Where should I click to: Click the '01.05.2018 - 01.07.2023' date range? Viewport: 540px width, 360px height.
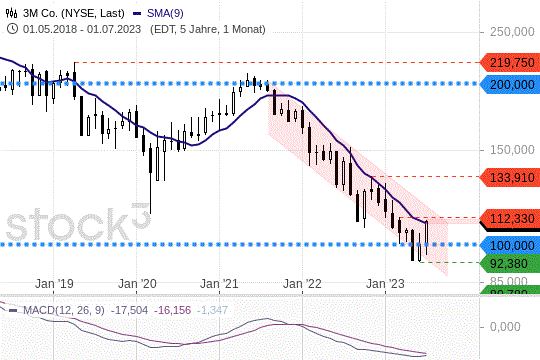tap(82, 29)
